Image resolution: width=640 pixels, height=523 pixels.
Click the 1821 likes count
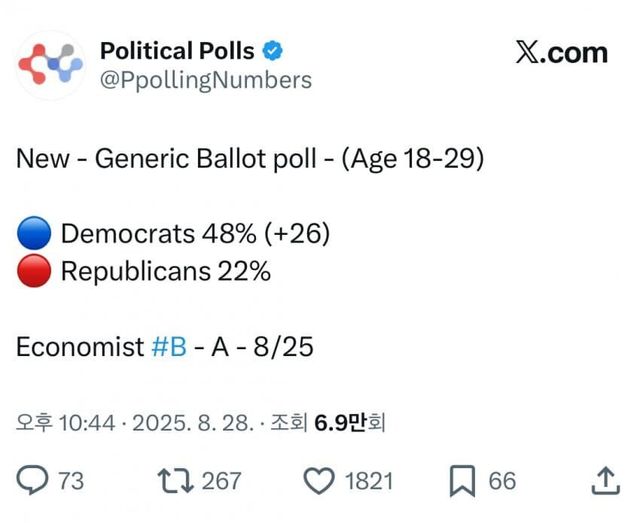click(369, 481)
